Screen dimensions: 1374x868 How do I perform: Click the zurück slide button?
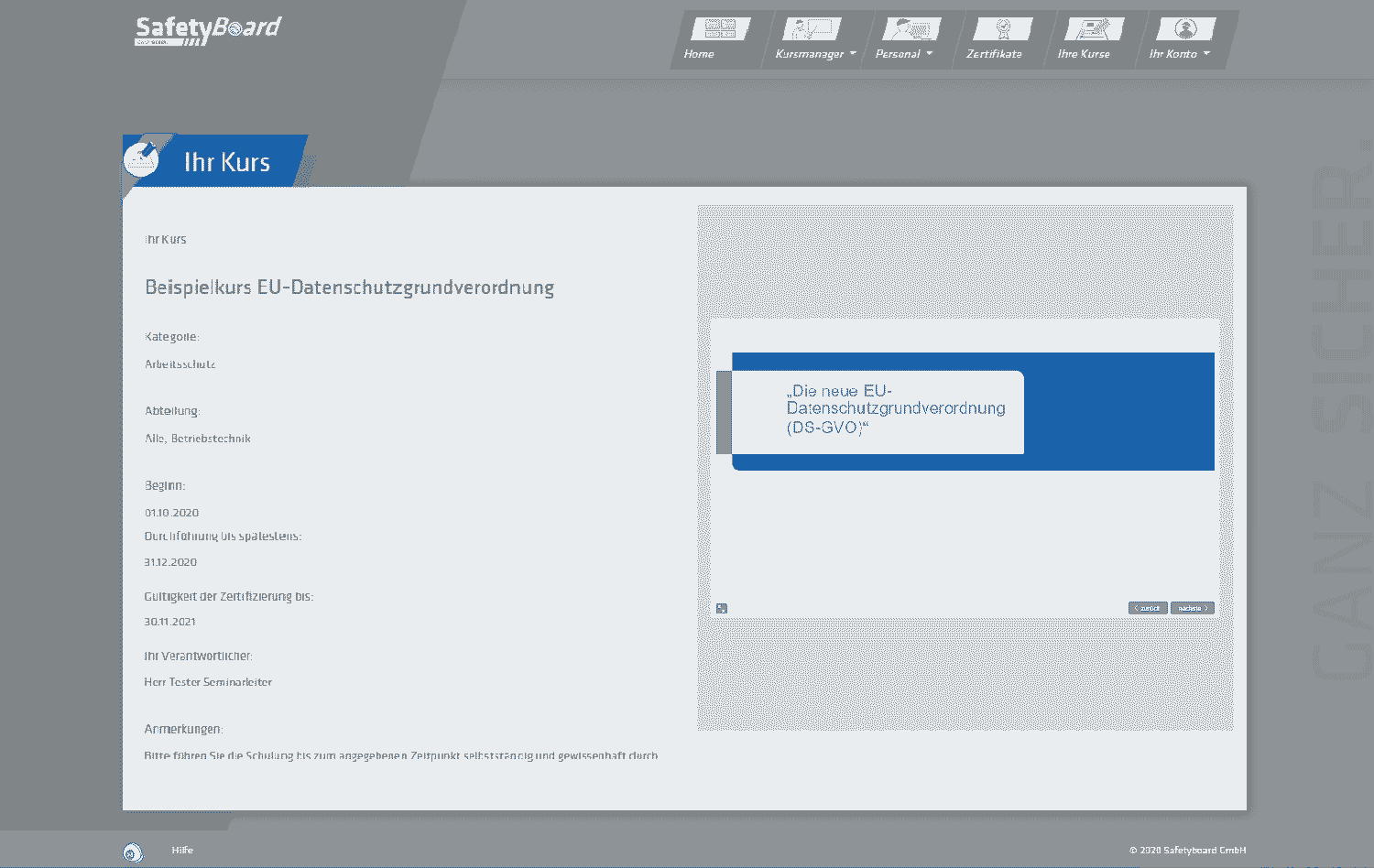click(x=1148, y=608)
